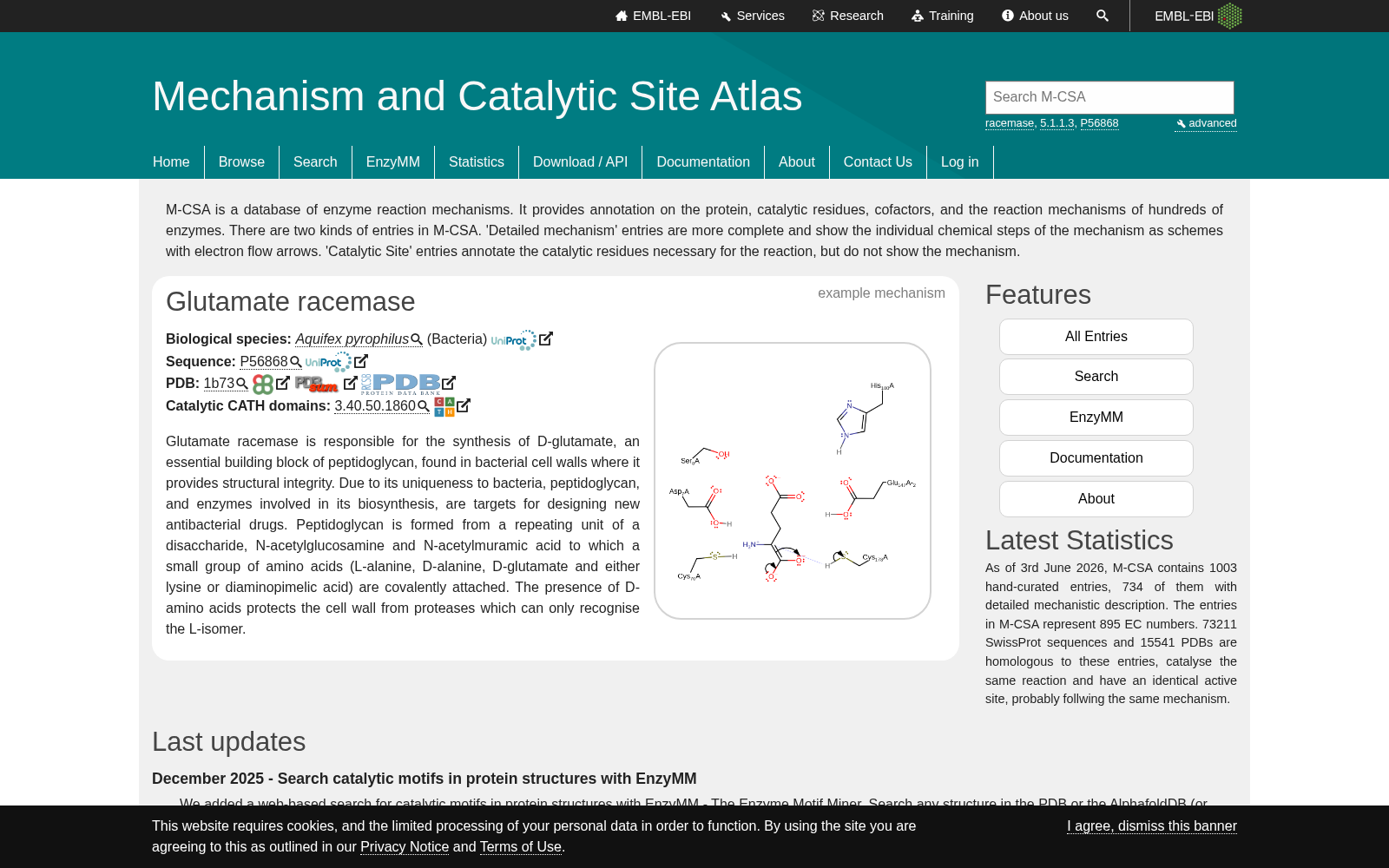Image resolution: width=1389 pixels, height=868 pixels.
Task: Open the UniProt species link beside Bacteria
Action: [513, 339]
